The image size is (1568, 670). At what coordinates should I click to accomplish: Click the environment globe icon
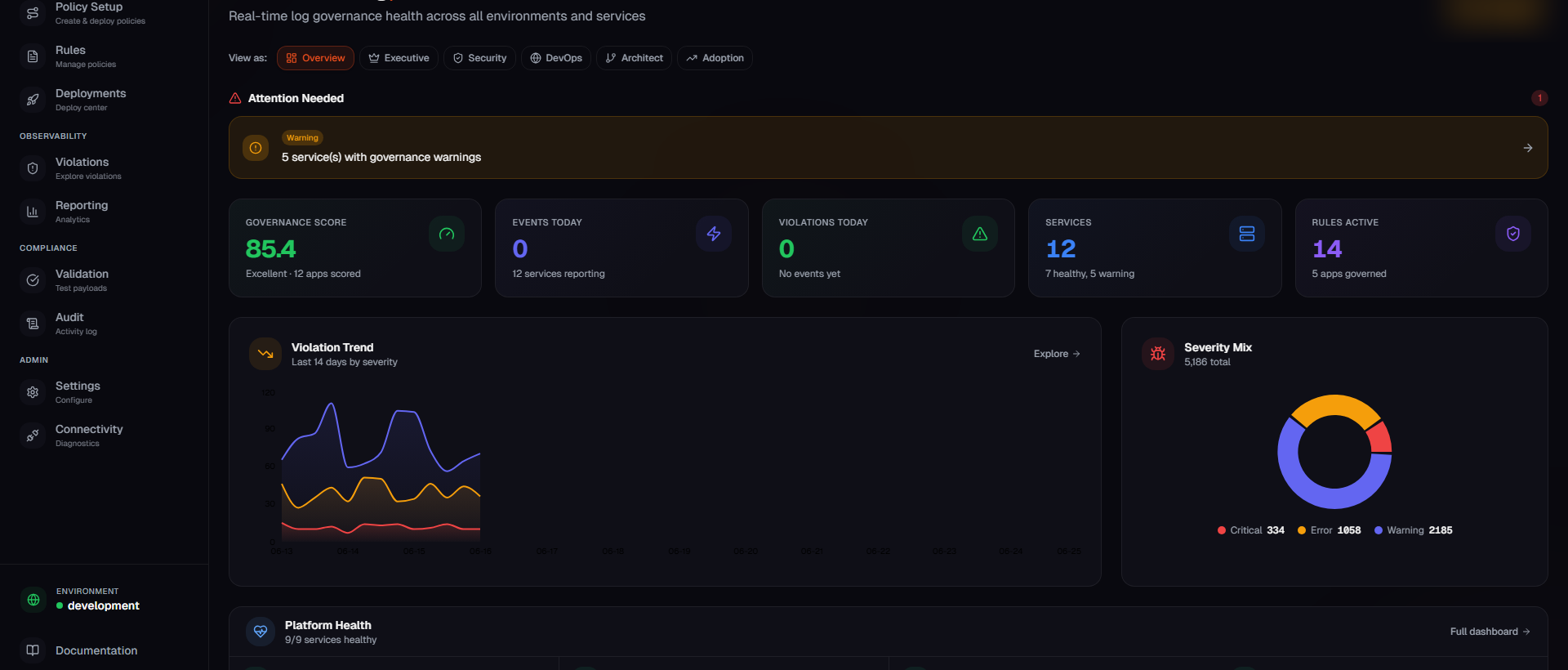pos(33,600)
